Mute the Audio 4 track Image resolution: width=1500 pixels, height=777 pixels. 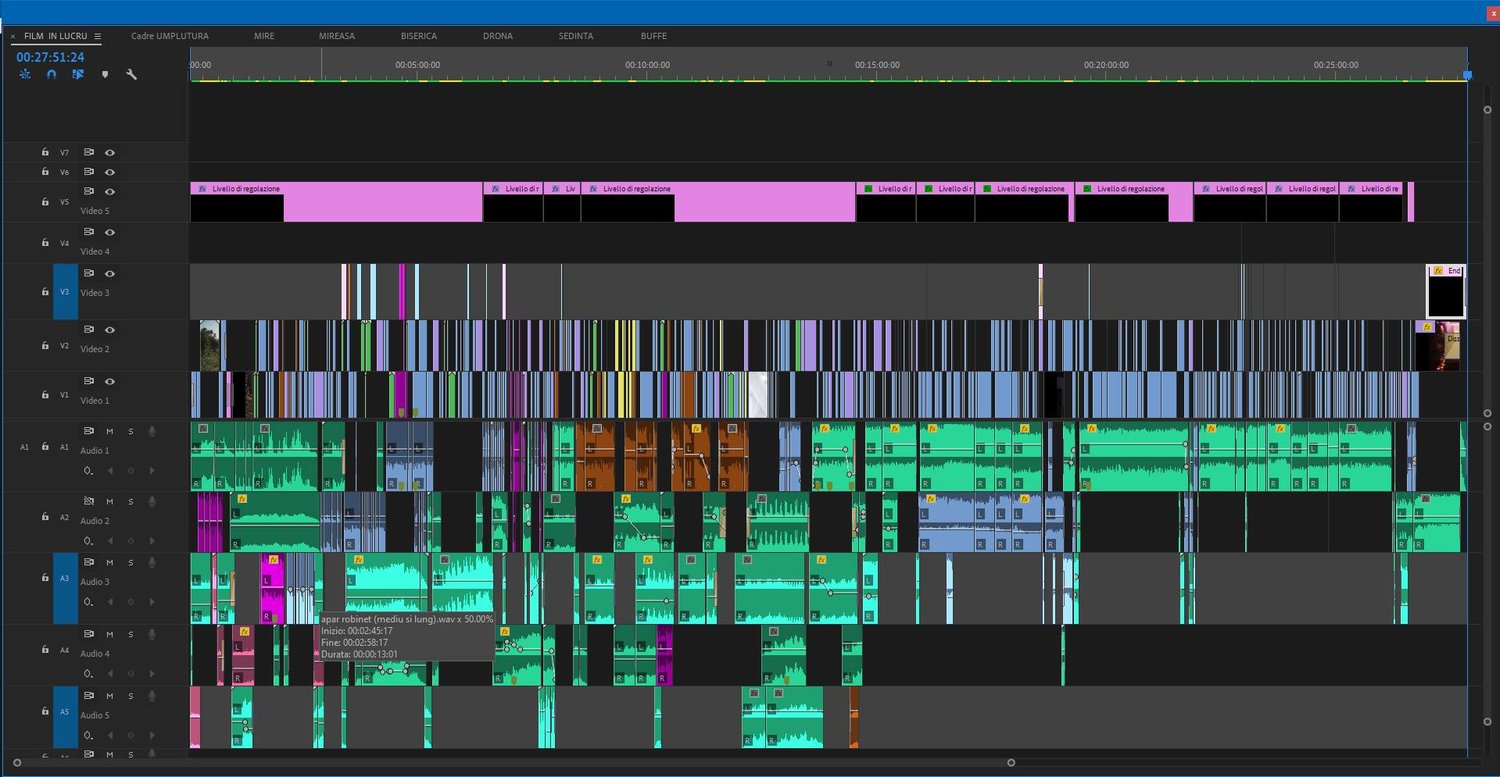coord(110,634)
